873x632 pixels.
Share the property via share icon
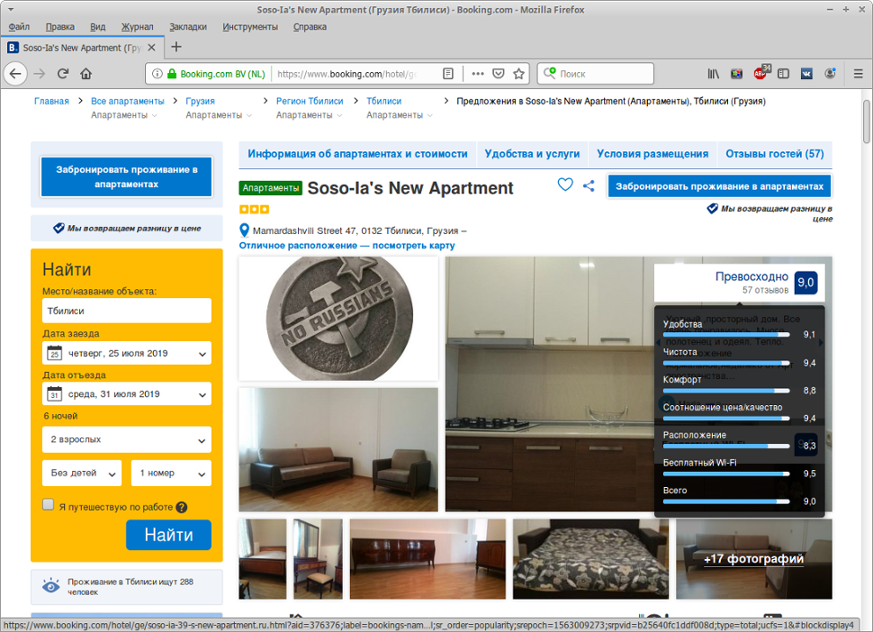[x=588, y=186]
